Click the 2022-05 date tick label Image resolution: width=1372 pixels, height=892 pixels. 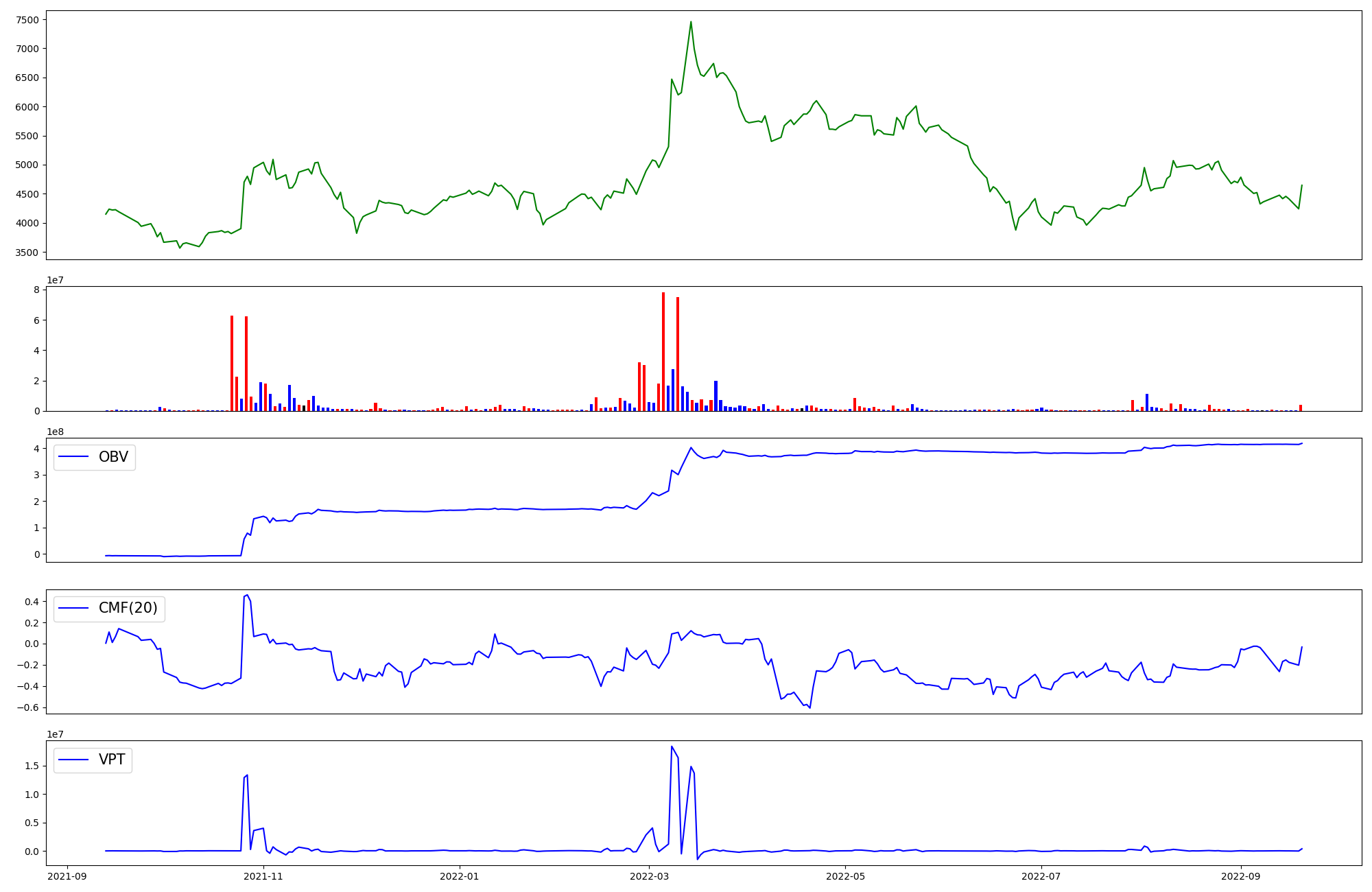click(x=845, y=876)
